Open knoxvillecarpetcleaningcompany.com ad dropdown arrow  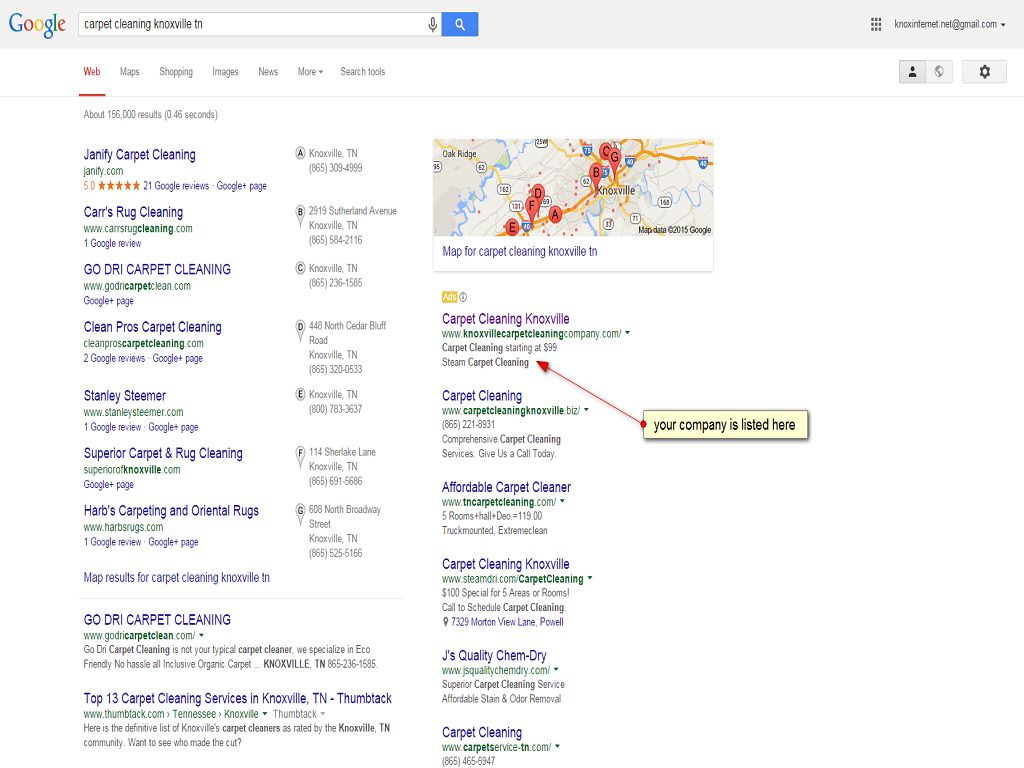click(x=628, y=332)
